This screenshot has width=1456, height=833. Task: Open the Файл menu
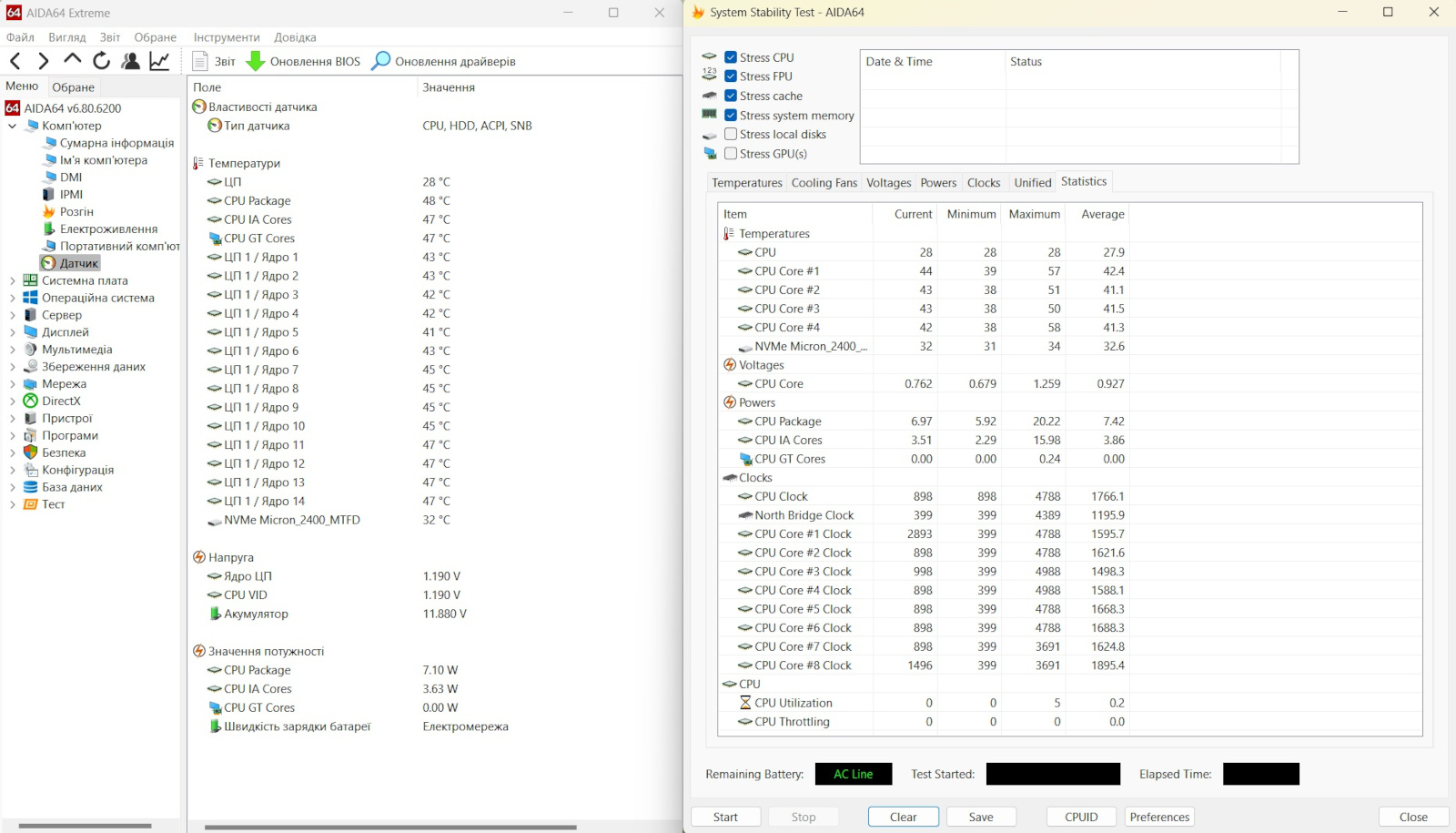coord(20,37)
